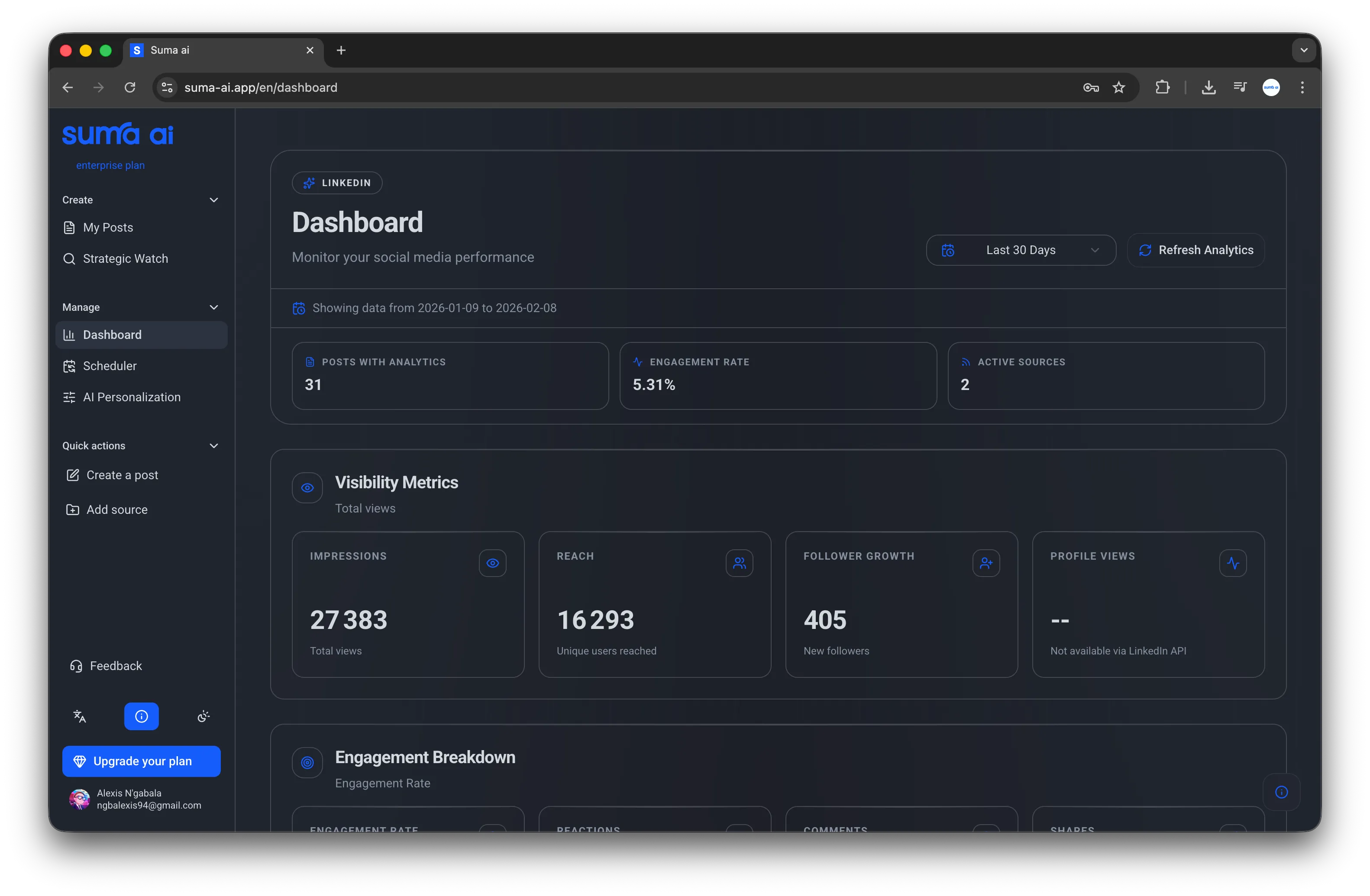The width and height of the screenshot is (1370, 896).
Task: Open the Chrome three-dot menu
Action: pos(1302,87)
